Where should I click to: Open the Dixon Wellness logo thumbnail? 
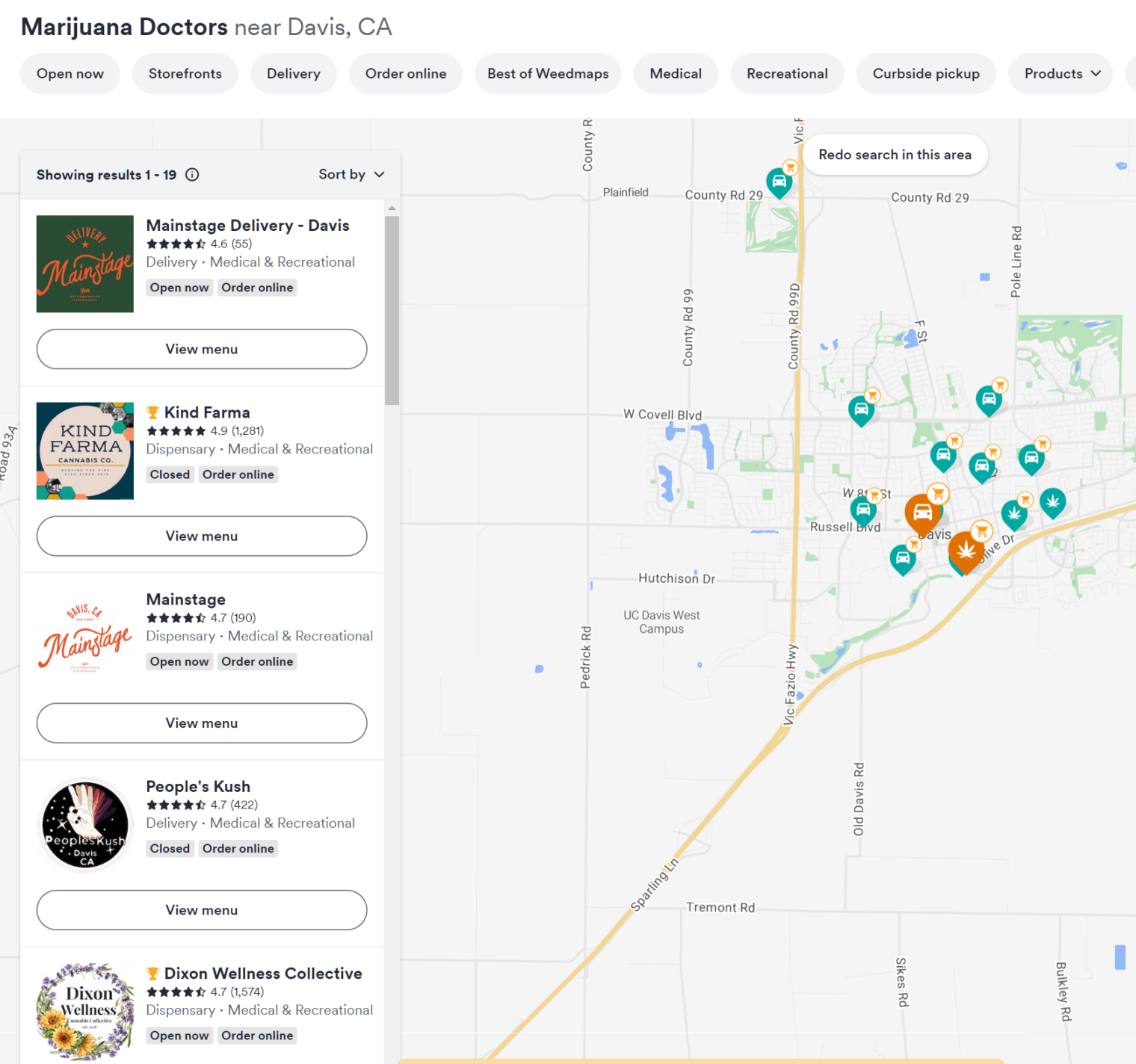(x=85, y=1011)
